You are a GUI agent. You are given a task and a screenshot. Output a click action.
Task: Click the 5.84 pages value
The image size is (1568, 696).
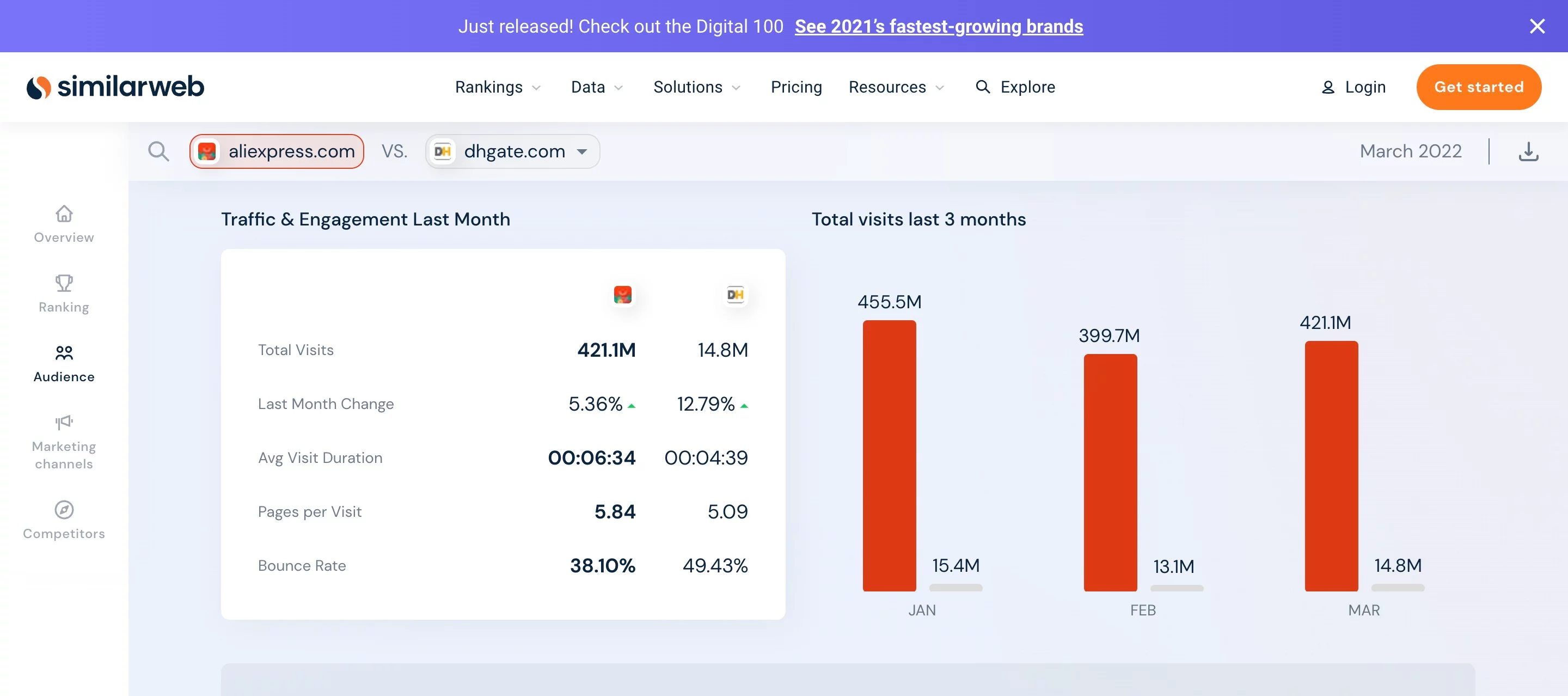click(615, 511)
